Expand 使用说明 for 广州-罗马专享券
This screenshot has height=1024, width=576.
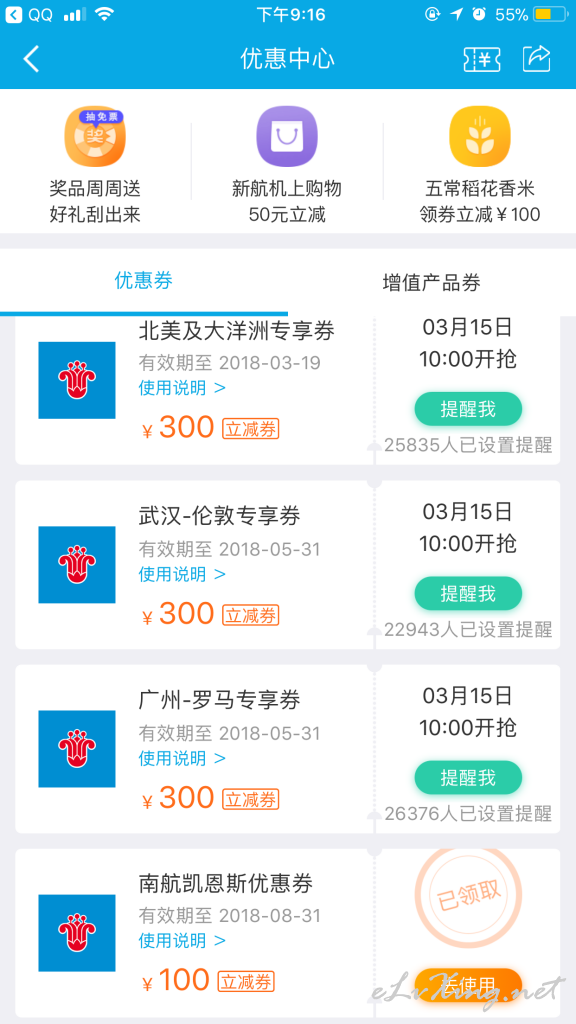point(182,758)
